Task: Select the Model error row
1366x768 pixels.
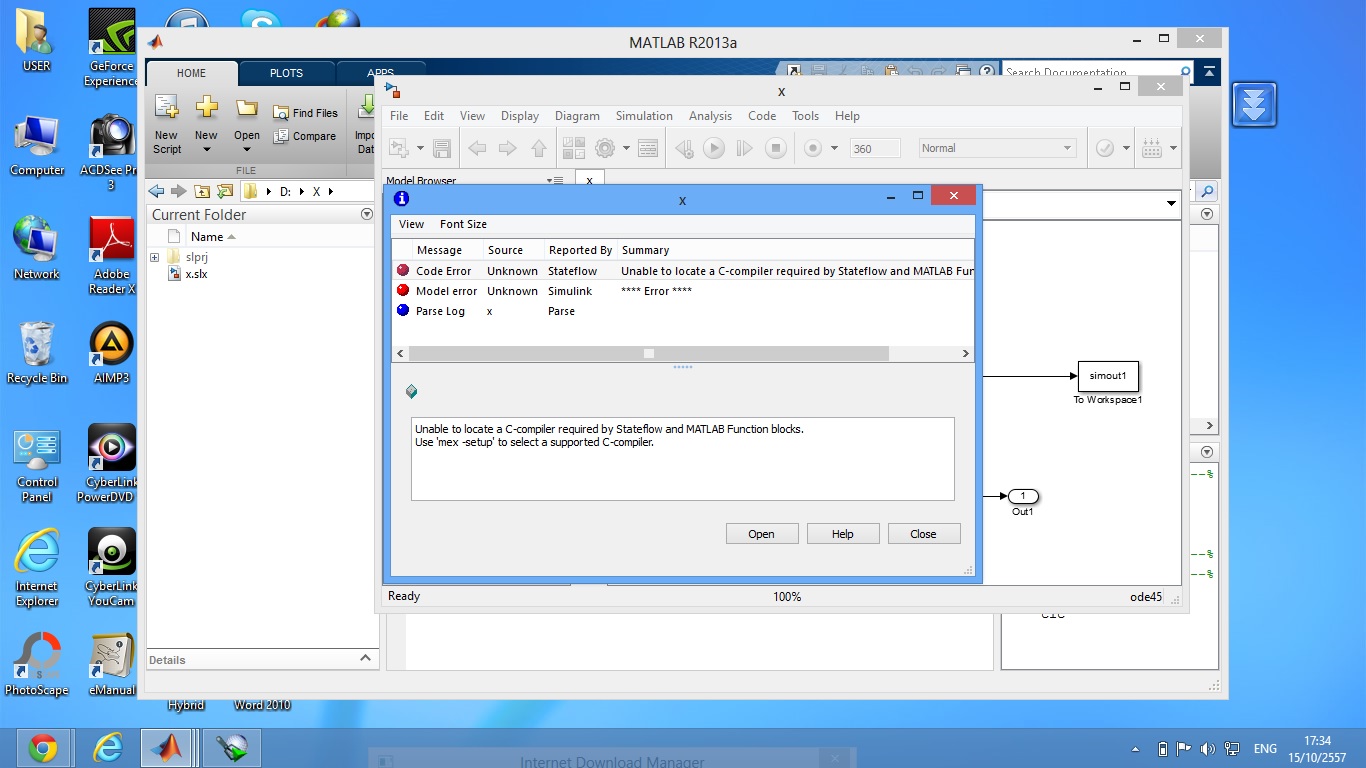Action: coord(684,291)
